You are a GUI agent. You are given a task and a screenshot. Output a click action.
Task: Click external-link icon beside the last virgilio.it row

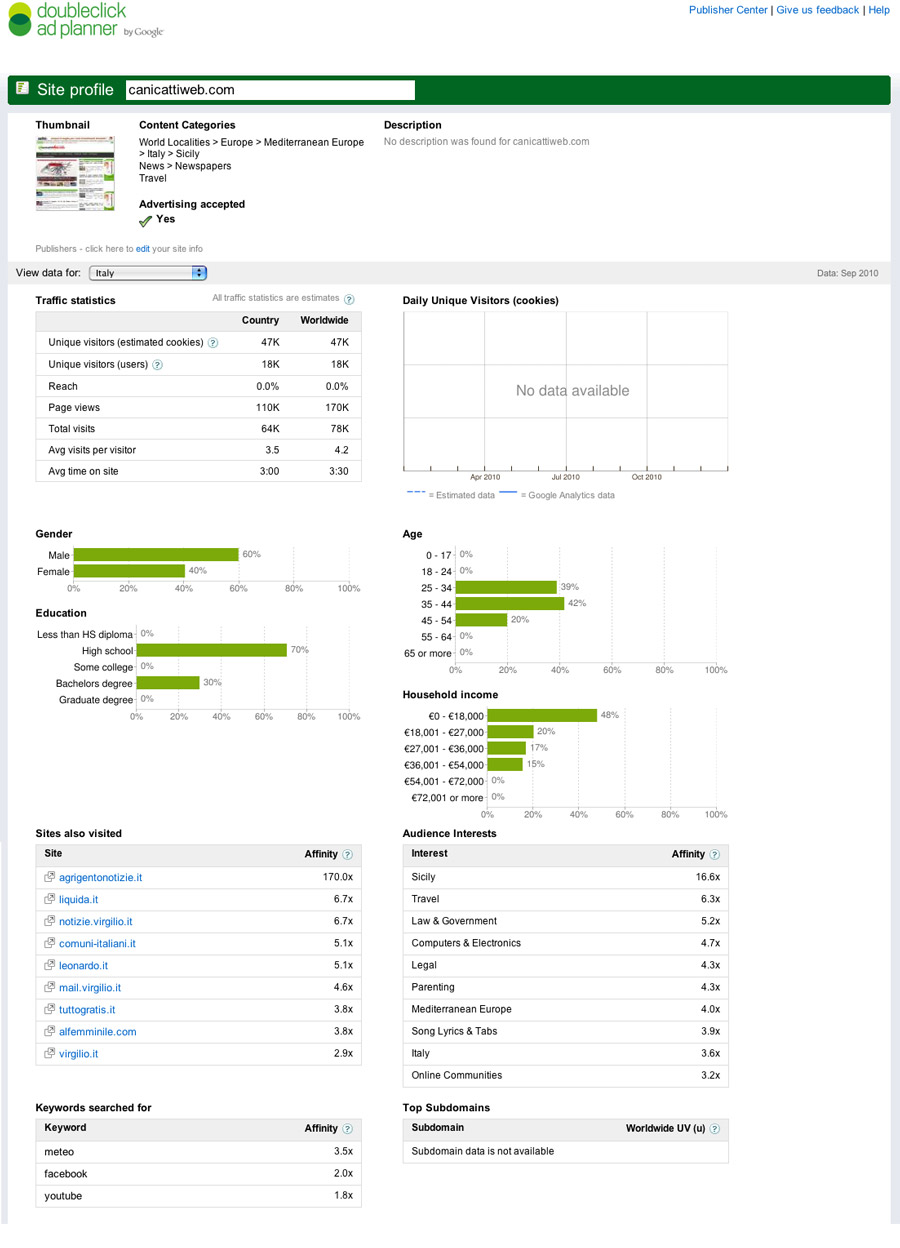coord(49,1053)
